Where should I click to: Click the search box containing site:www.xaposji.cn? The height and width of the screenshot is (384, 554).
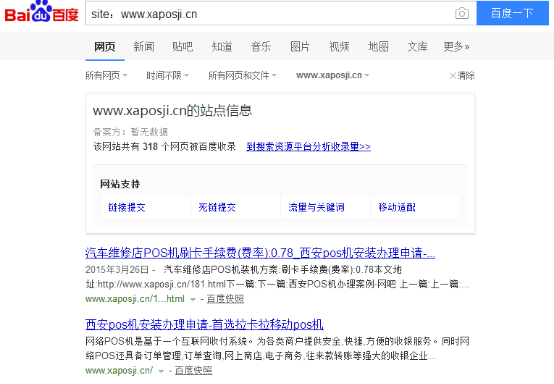[270, 14]
